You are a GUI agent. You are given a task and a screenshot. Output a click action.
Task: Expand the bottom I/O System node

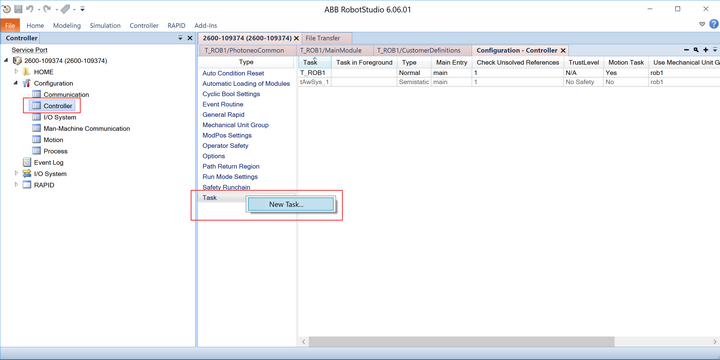pyautogui.click(x=17, y=174)
